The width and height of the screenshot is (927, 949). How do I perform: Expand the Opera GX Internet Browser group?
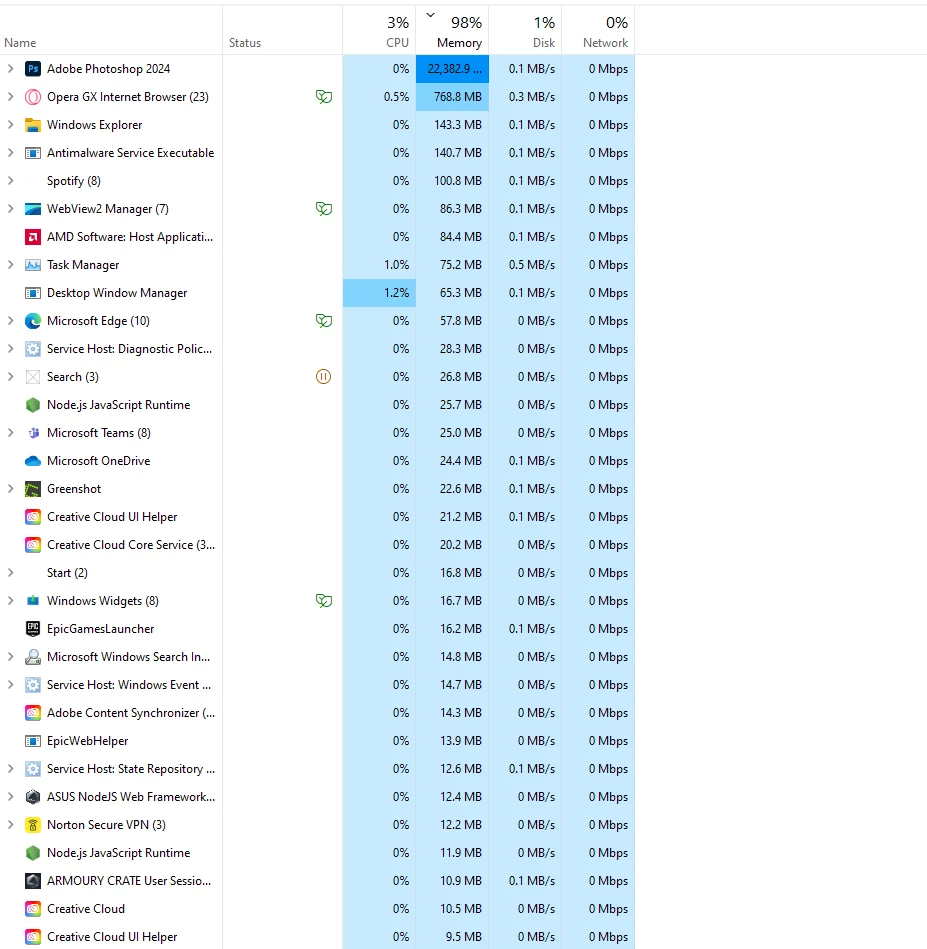coord(10,97)
